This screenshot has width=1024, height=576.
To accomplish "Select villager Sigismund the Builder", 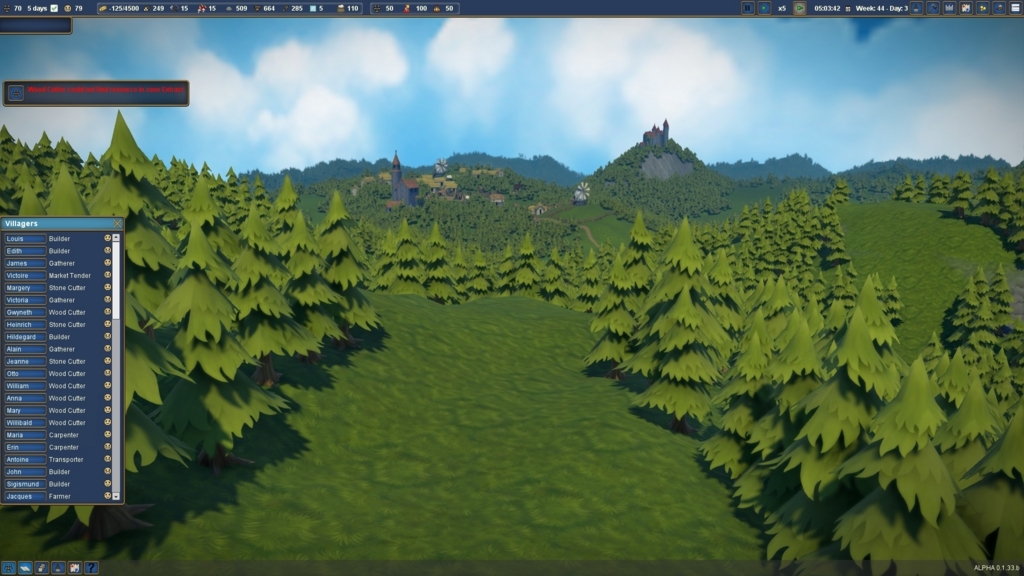I will coord(25,484).
